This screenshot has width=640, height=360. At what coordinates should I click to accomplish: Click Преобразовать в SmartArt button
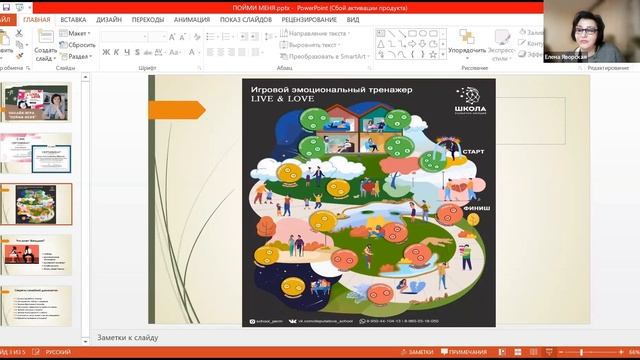tap(325, 56)
